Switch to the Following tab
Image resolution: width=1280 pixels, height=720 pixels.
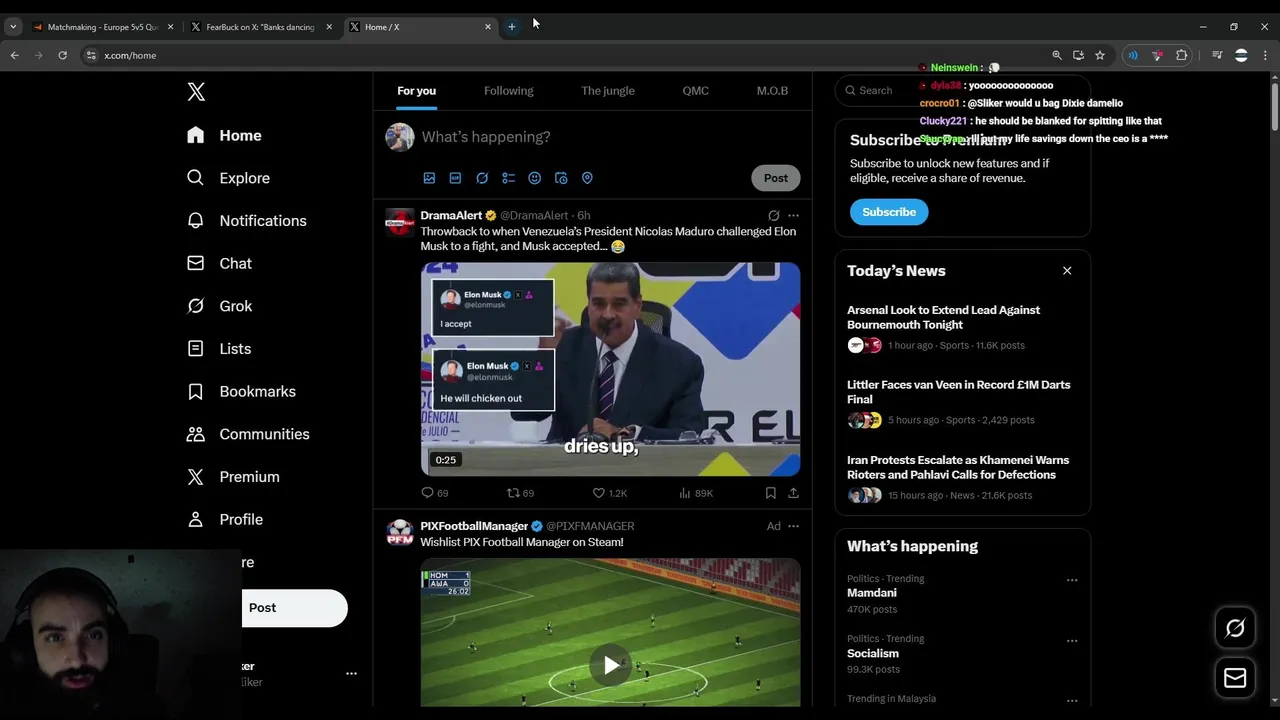(x=508, y=91)
